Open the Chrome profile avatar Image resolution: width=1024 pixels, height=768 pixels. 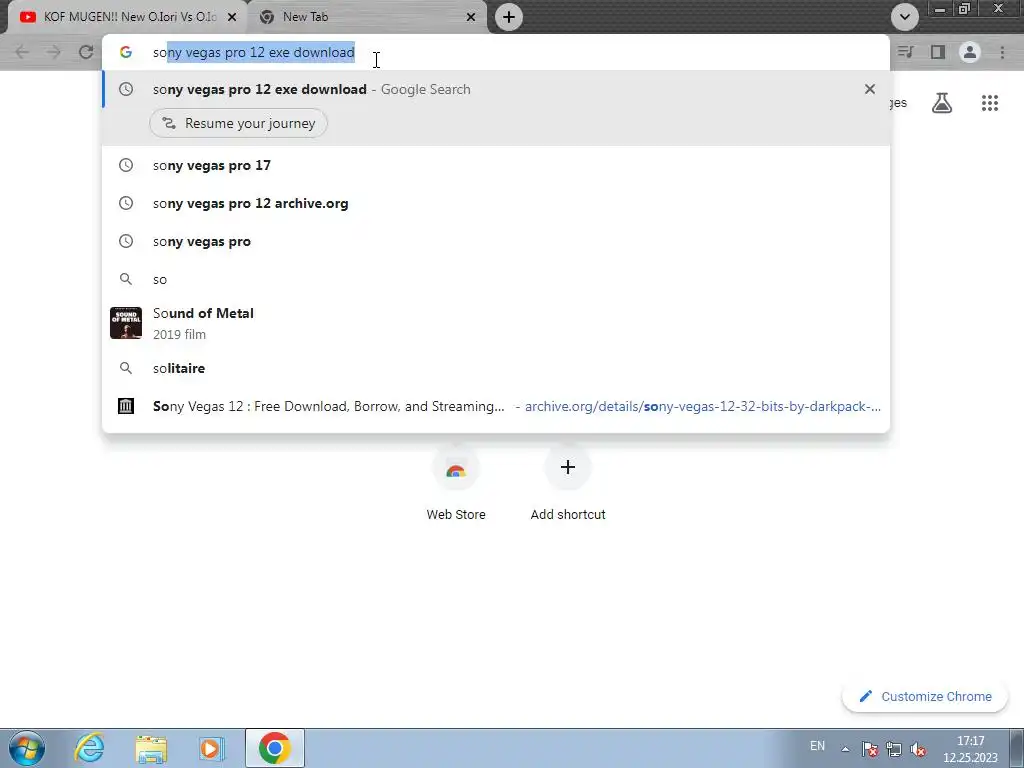point(970,52)
